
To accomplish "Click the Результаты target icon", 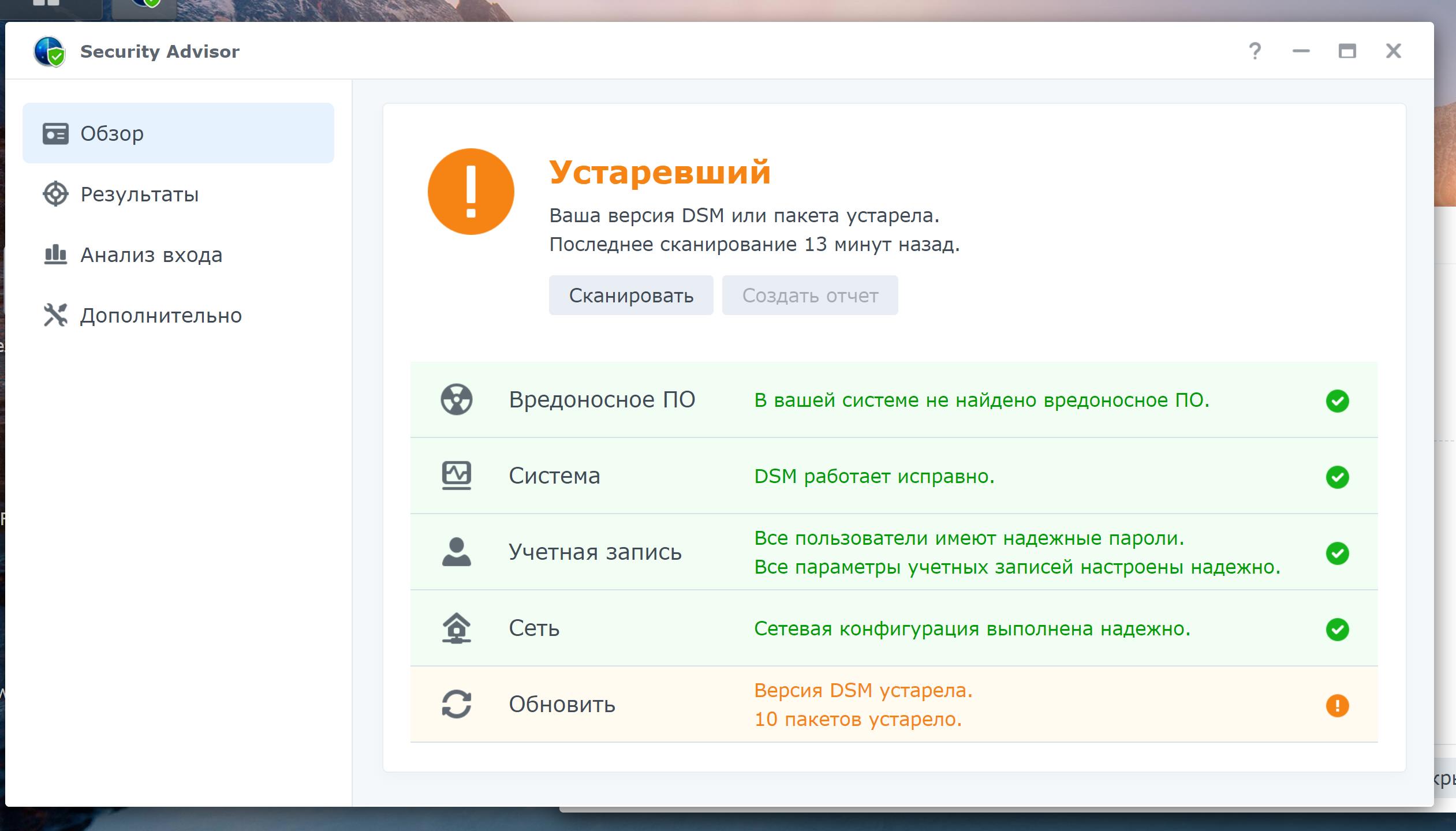I will [x=55, y=194].
